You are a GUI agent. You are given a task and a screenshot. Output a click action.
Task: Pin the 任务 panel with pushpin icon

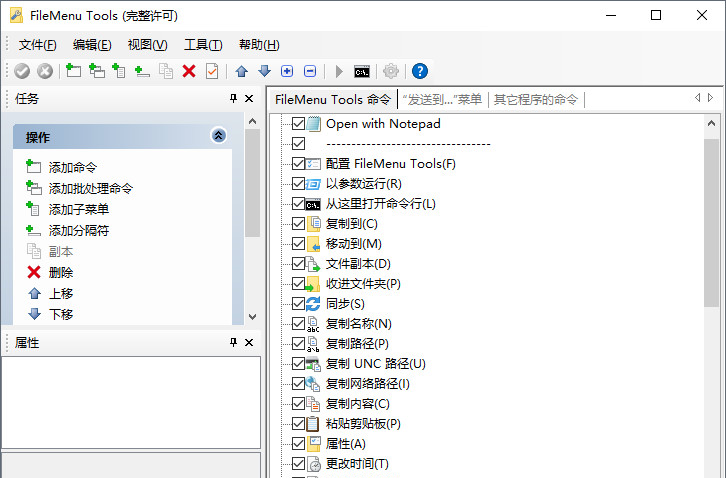pyautogui.click(x=233, y=98)
